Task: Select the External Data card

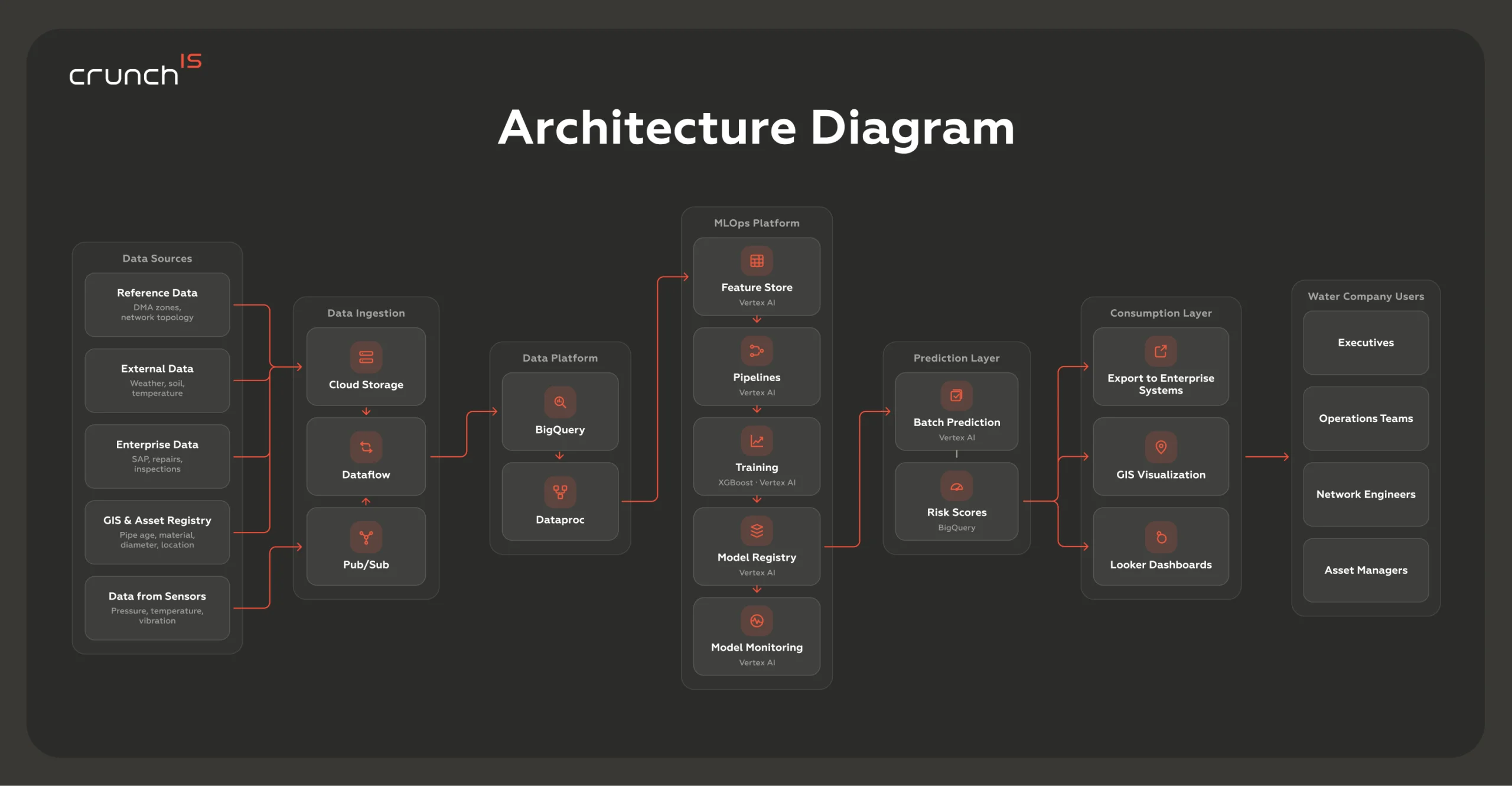Action: [157, 380]
